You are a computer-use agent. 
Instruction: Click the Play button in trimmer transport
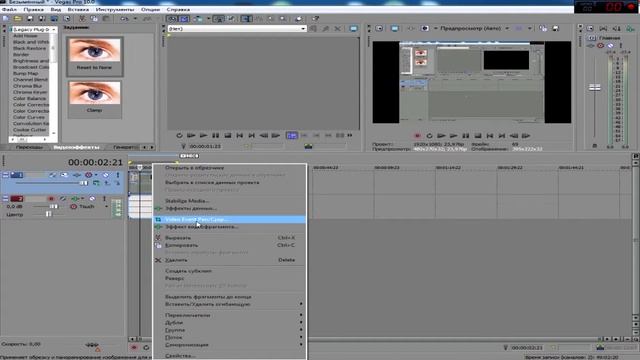coord(203,136)
